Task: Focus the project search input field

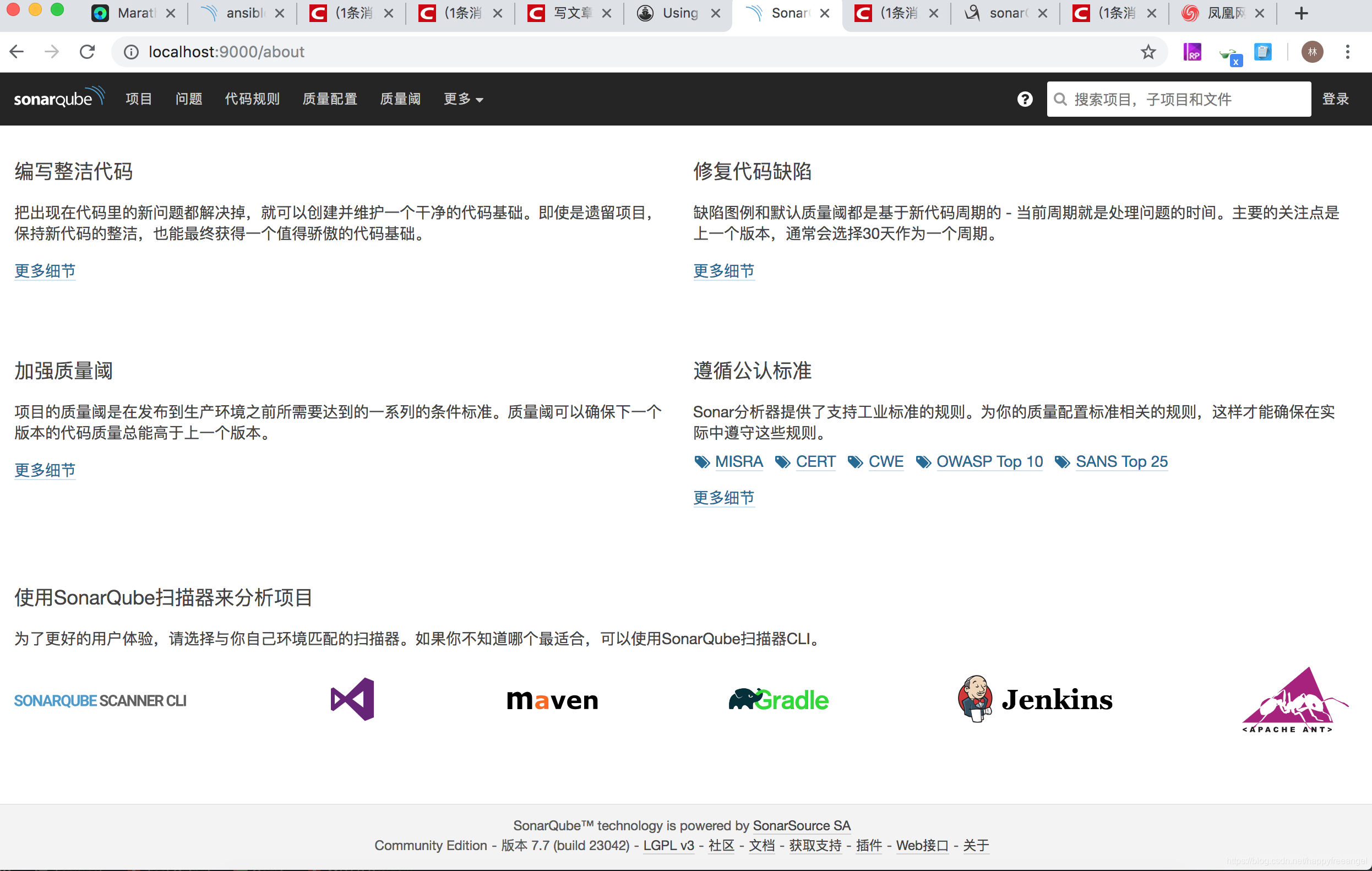Action: pyautogui.click(x=1178, y=99)
